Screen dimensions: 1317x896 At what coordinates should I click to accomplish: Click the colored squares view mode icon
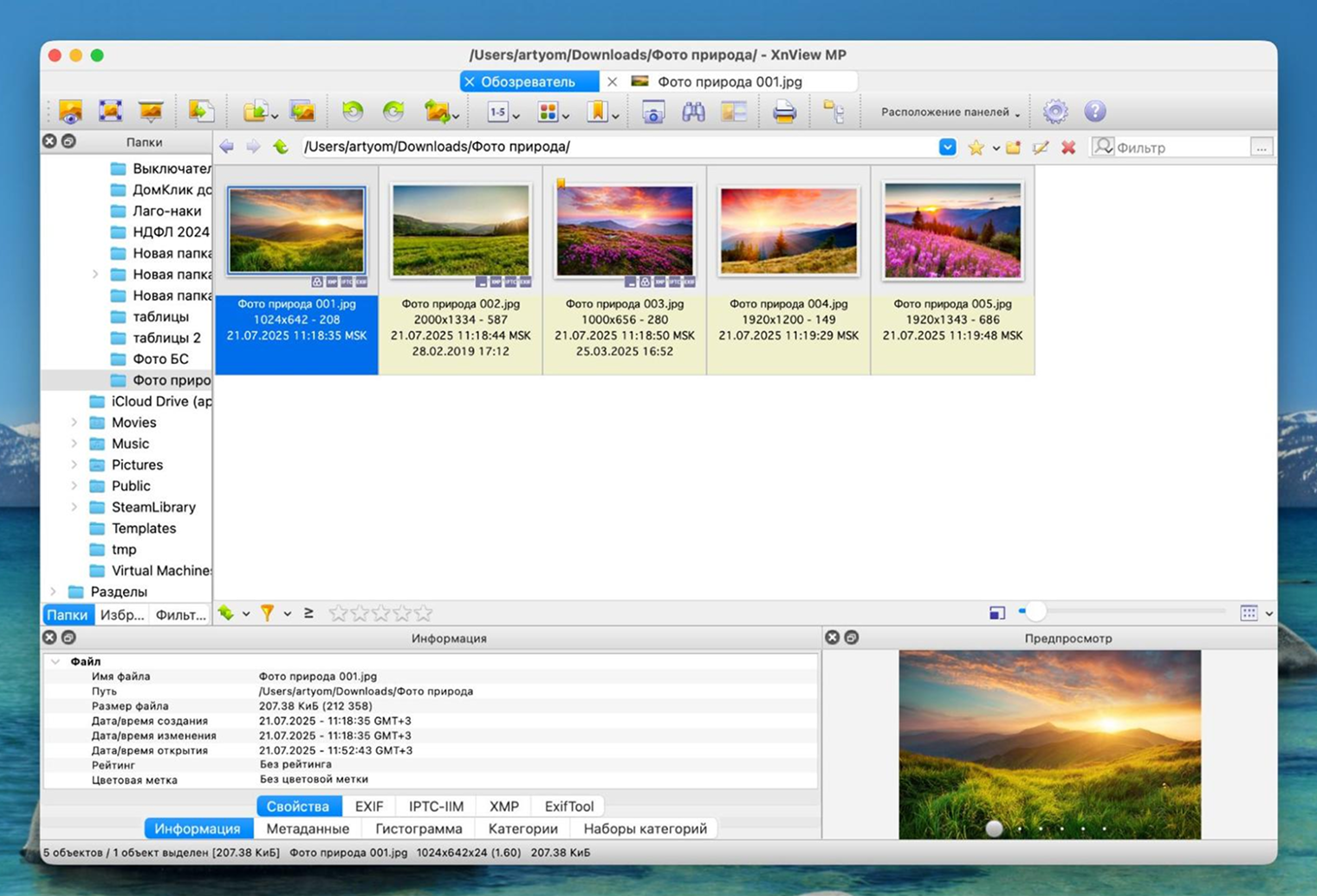pos(548,112)
